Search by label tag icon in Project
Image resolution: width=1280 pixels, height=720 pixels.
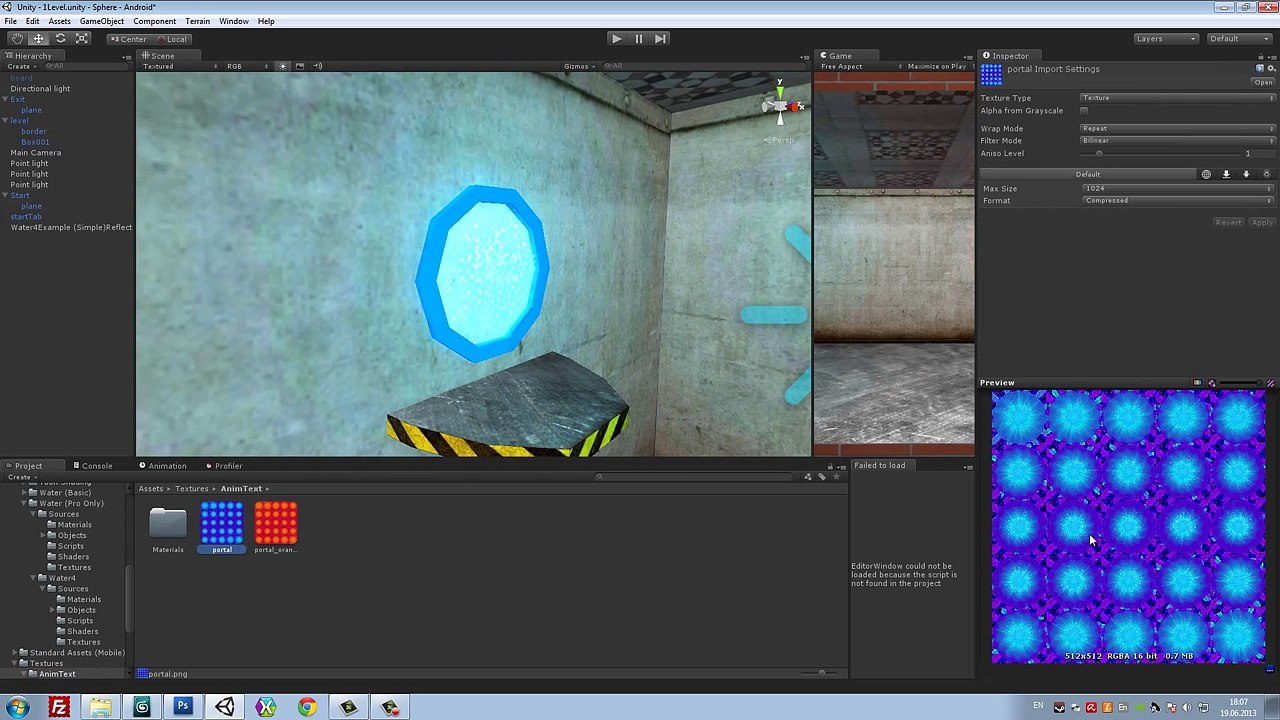(x=822, y=477)
